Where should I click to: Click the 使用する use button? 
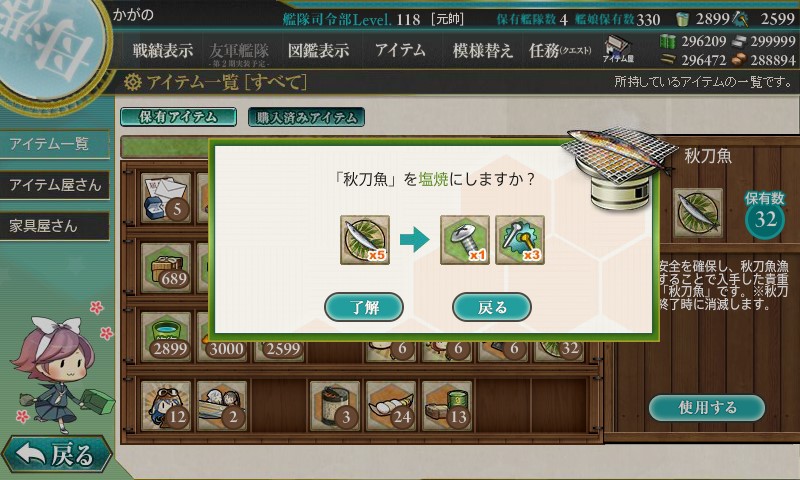[707, 408]
